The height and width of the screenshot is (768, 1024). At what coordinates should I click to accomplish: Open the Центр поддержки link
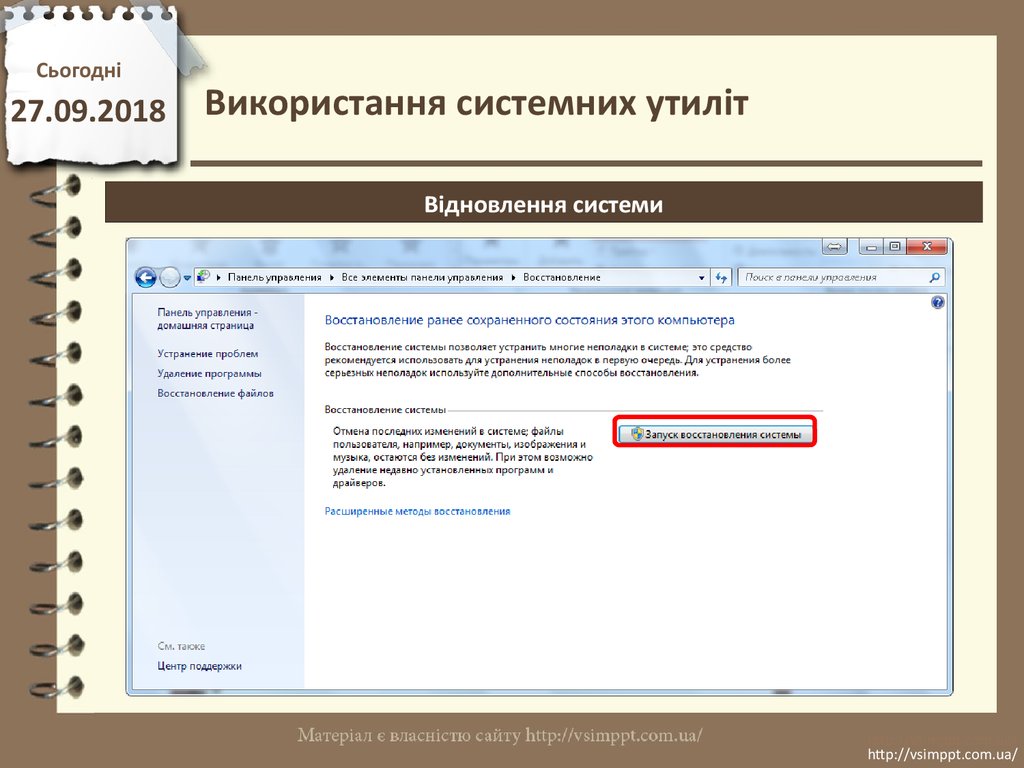pos(199,666)
